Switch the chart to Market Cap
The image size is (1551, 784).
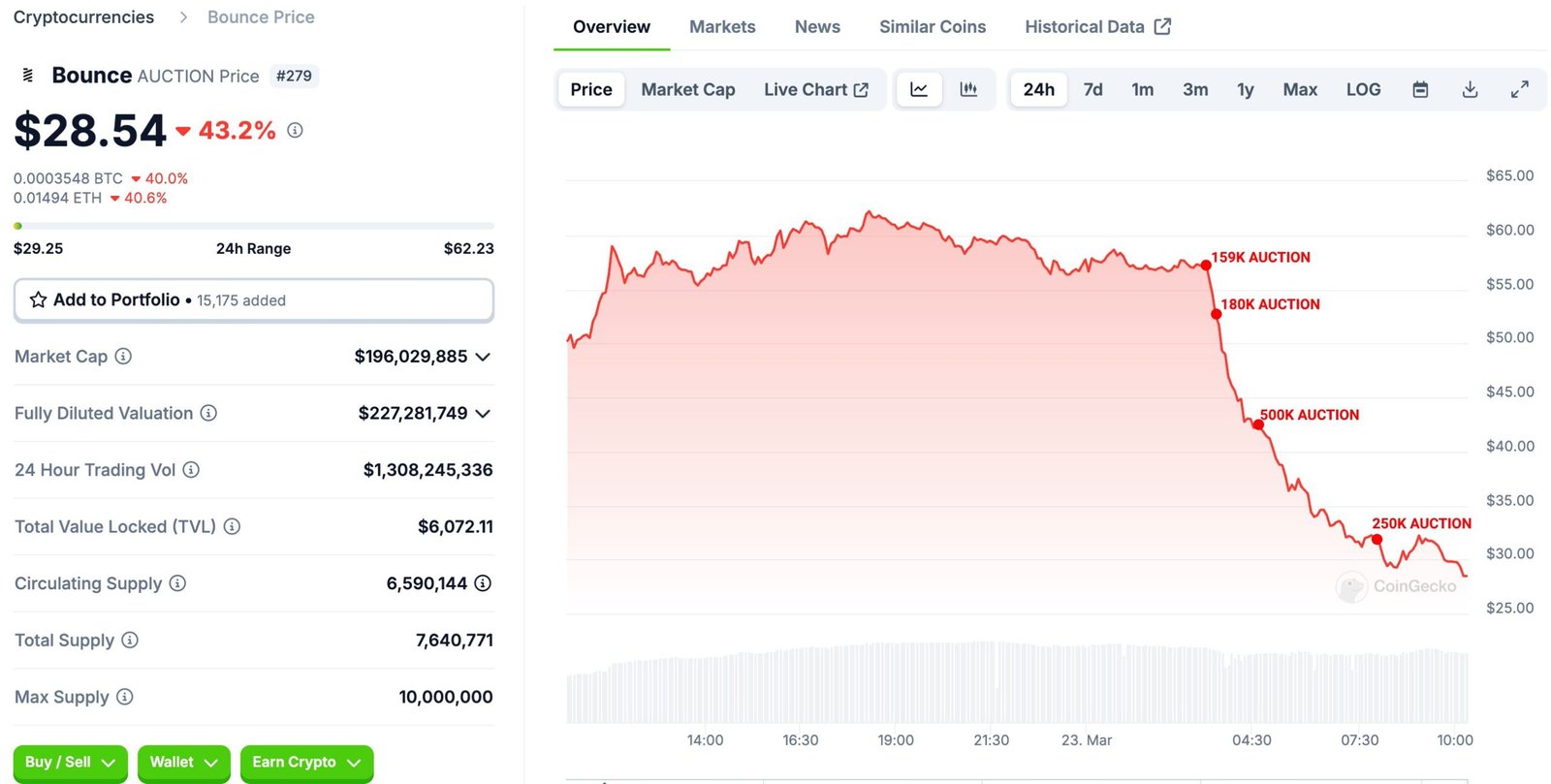[x=687, y=90]
